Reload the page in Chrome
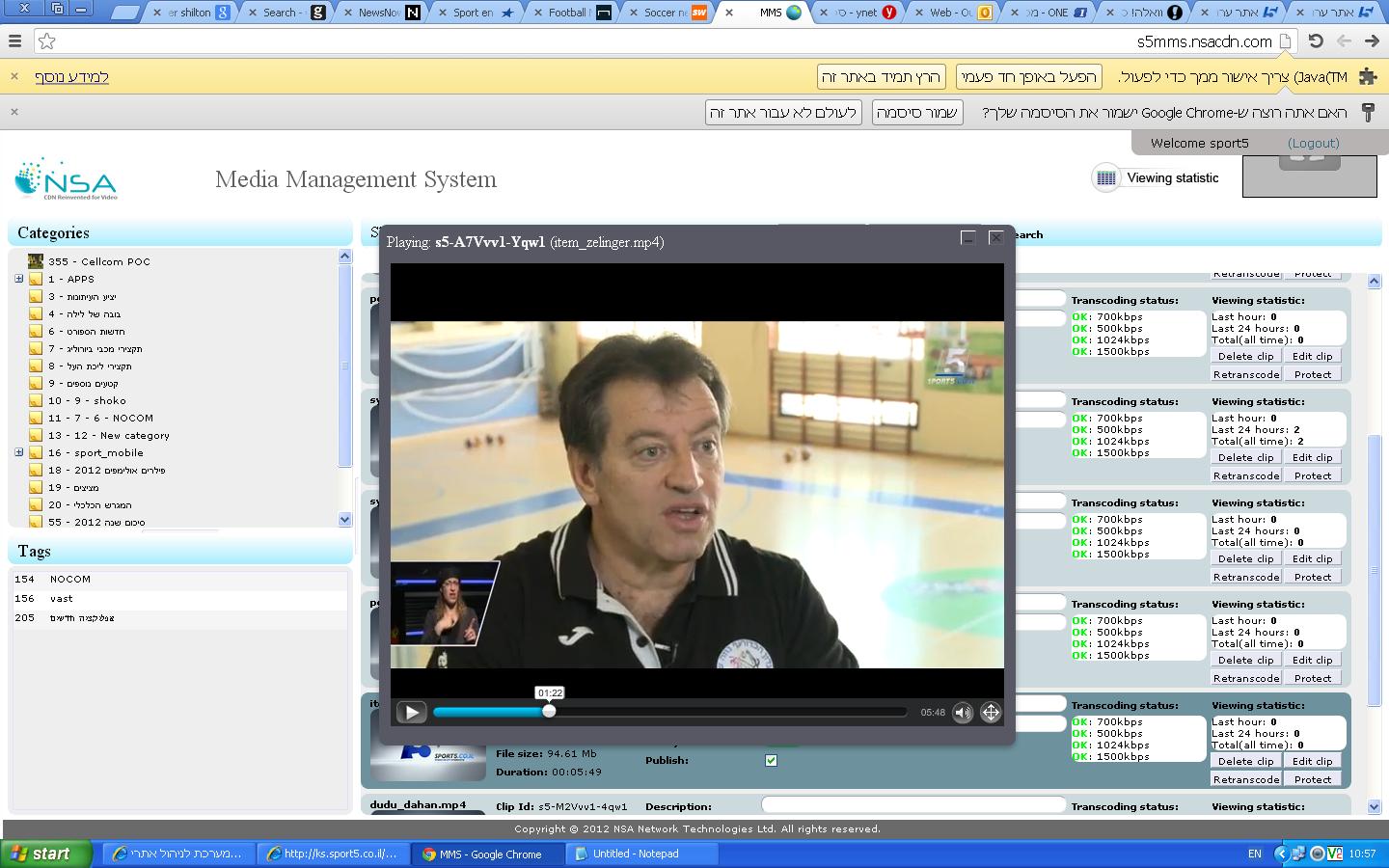This screenshot has height=868, width=1389. pyautogui.click(x=1316, y=41)
